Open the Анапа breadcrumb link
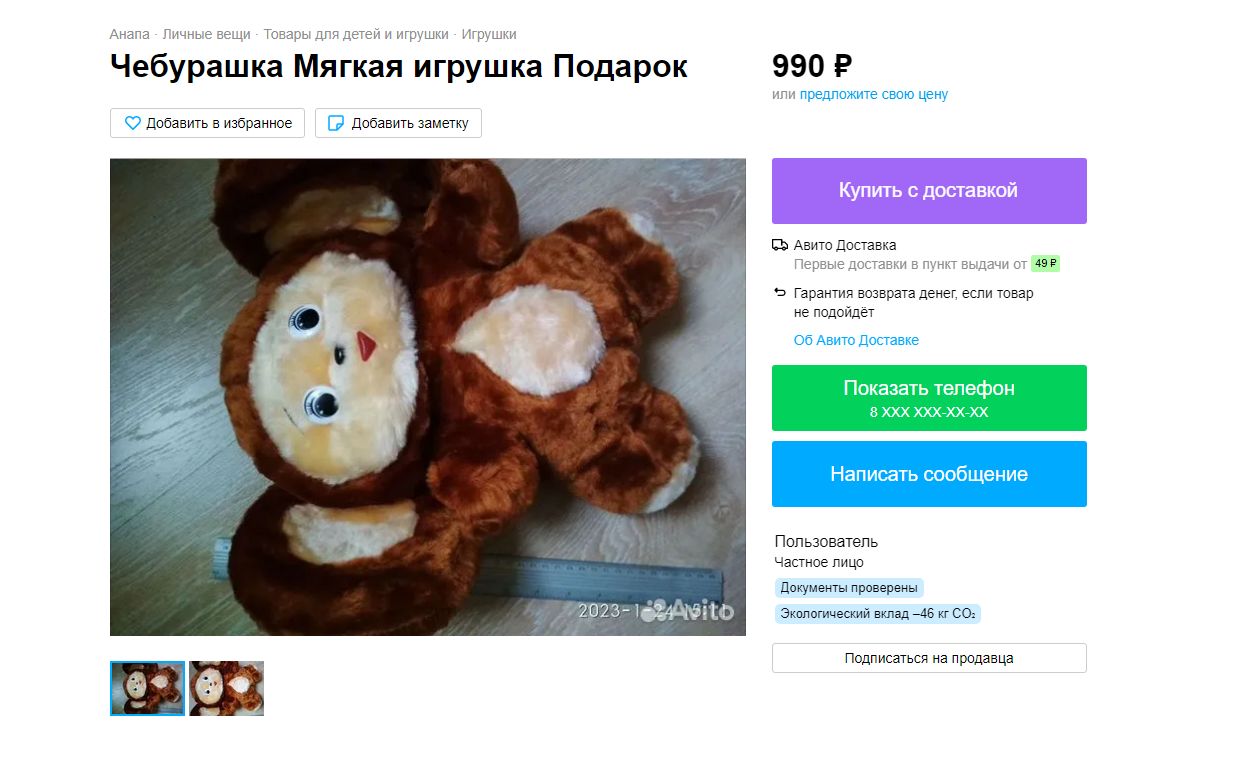This screenshot has width=1255, height=765. click(129, 34)
